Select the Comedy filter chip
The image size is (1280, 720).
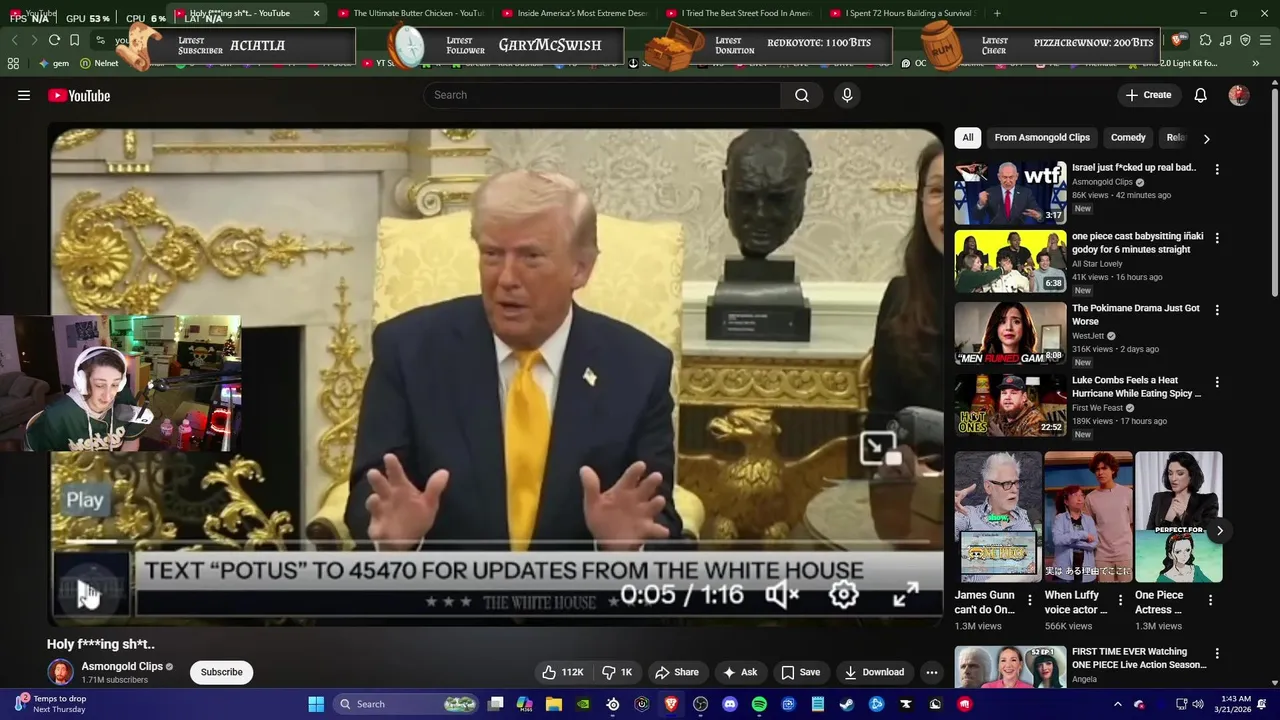pos(1128,137)
